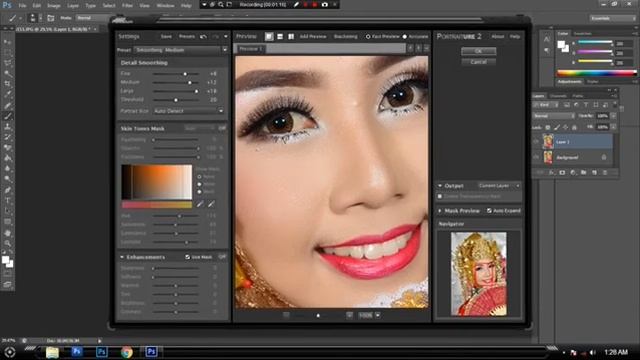Adjust Threshold slider handle

point(176,100)
